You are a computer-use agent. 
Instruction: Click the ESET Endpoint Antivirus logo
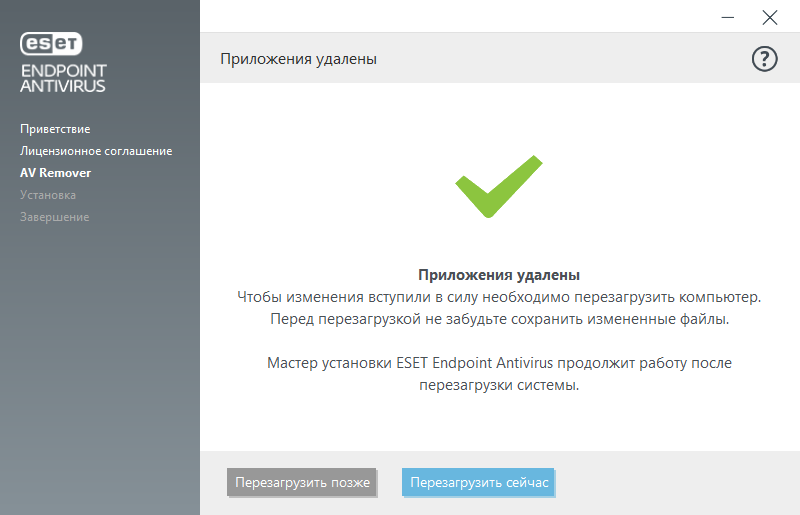tap(63, 62)
